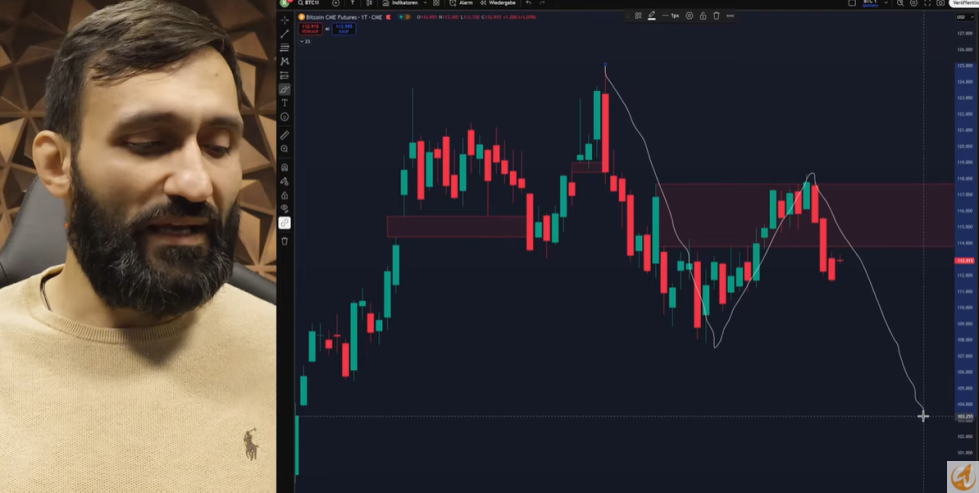The height and width of the screenshot is (493, 979).
Task: Open the Alarm menu item
Action: point(461,3)
